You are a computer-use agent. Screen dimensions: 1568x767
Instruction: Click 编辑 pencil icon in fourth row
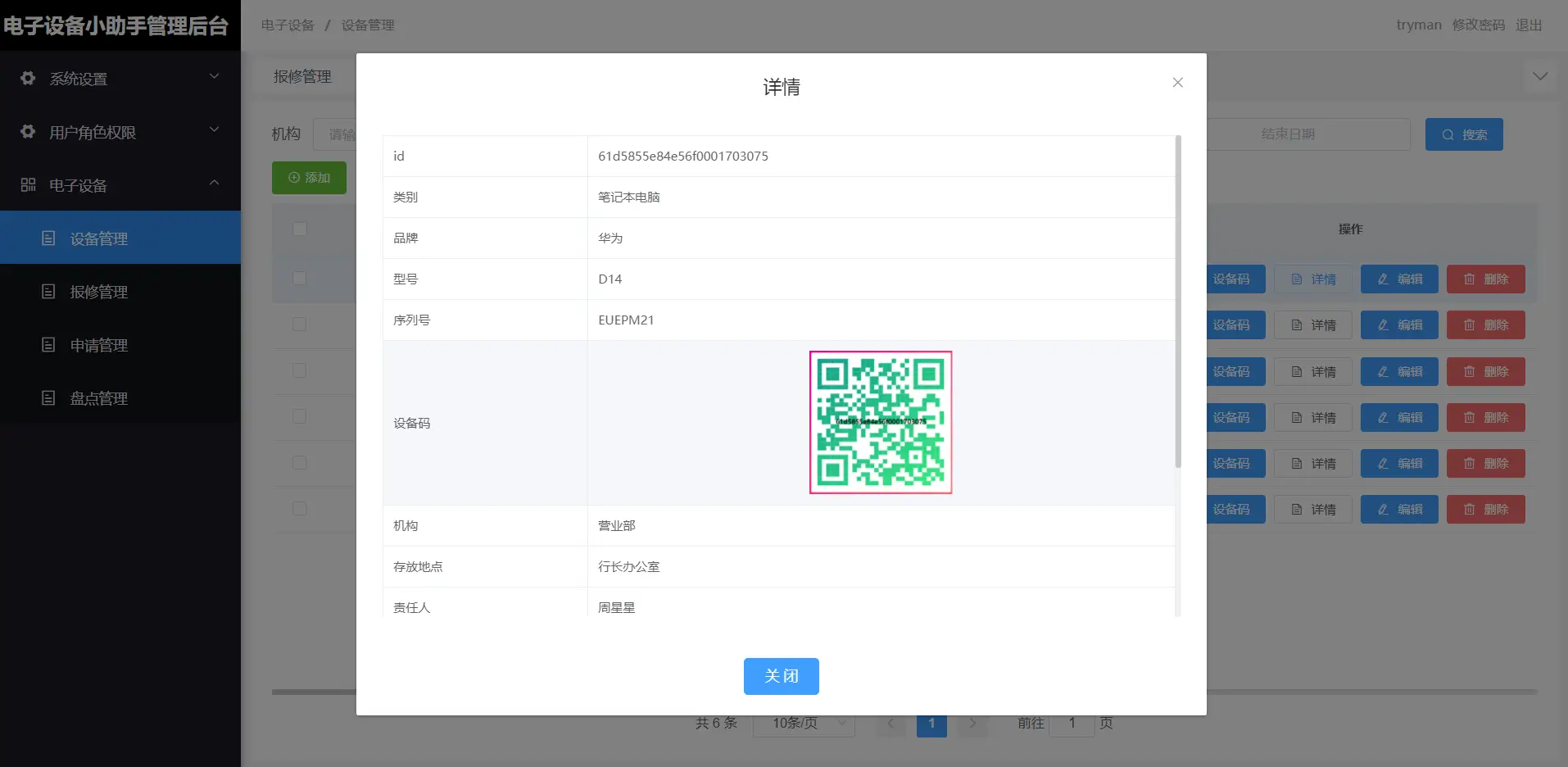click(1383, 417)
